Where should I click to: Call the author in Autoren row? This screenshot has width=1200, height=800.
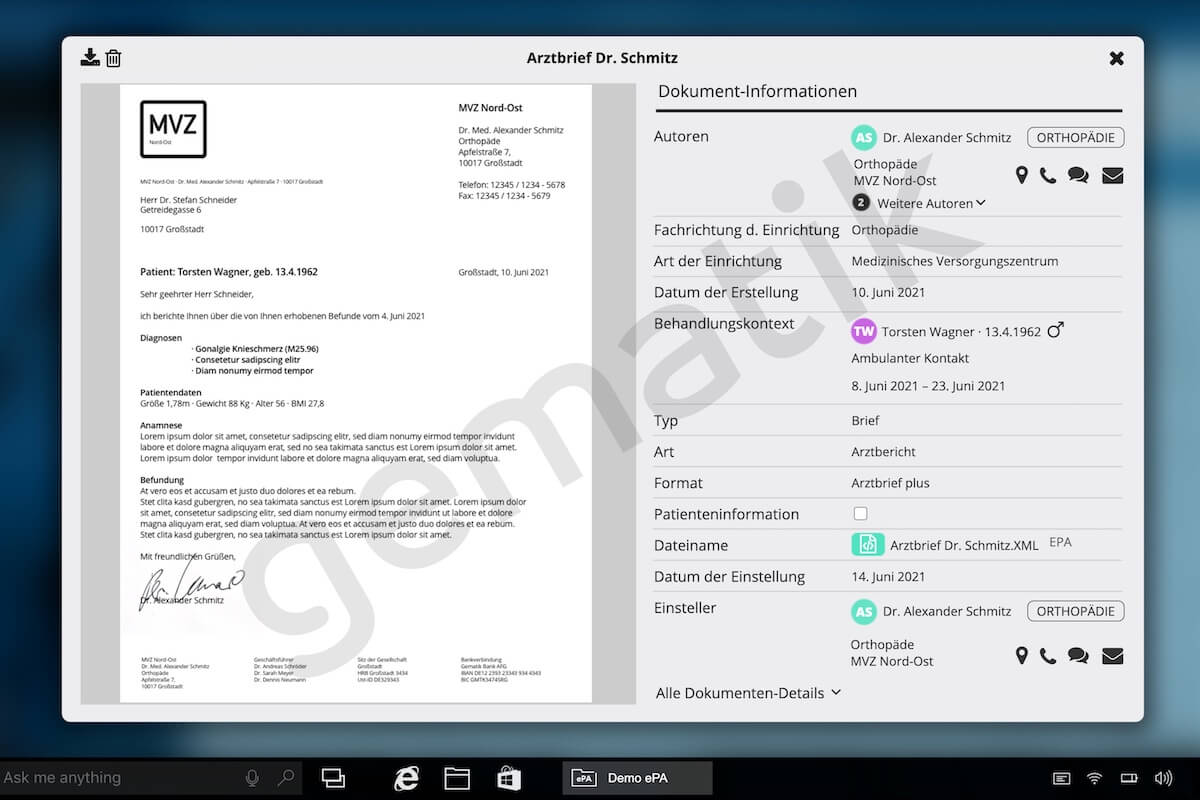click(x=1048, y=176)
